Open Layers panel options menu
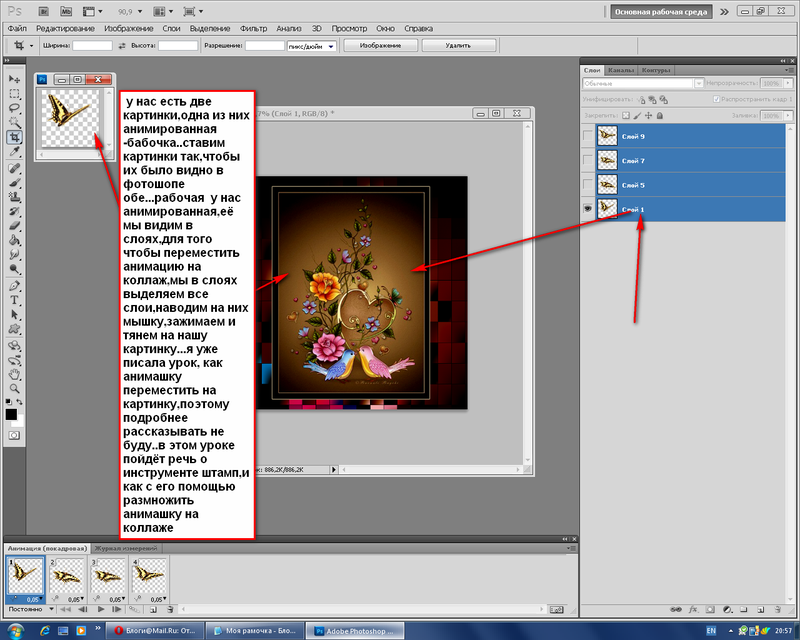Image resolution: width=800 pixels, height=640 pixels. [790, 70]
